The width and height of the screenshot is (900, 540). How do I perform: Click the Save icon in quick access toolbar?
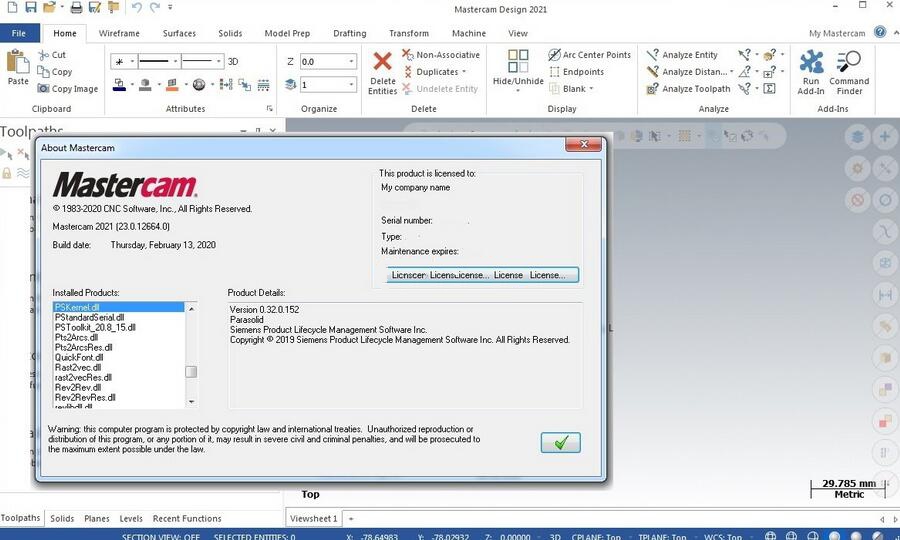click(x=30, y=7)
